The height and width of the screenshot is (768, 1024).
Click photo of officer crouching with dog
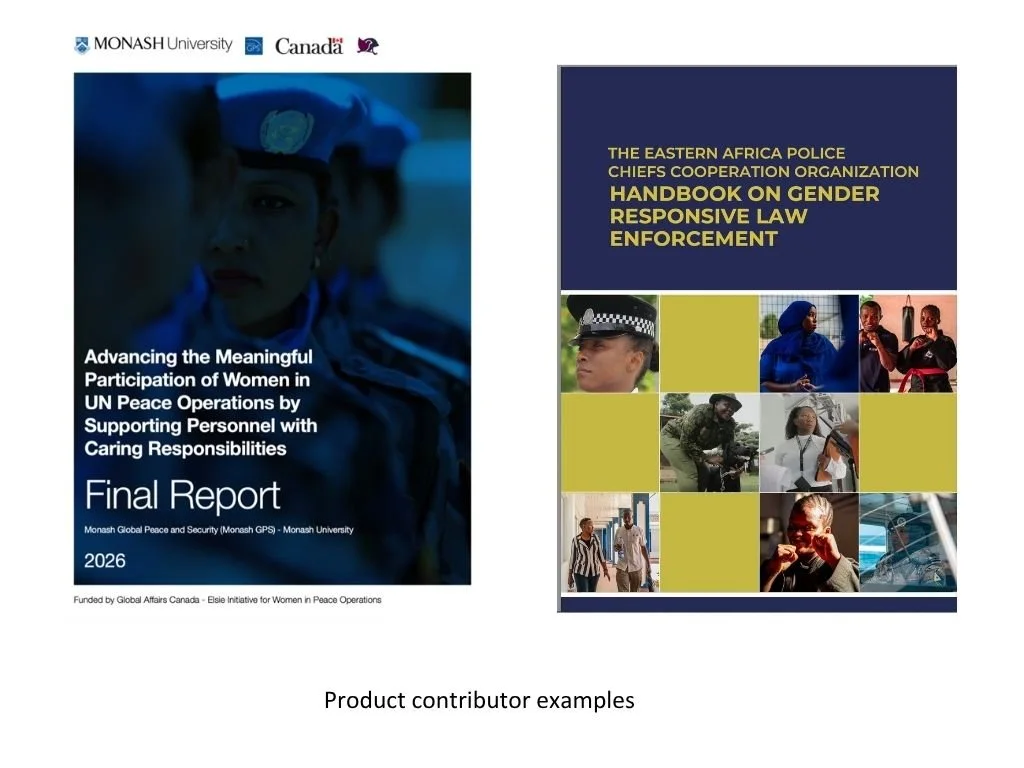click(709, 443)
